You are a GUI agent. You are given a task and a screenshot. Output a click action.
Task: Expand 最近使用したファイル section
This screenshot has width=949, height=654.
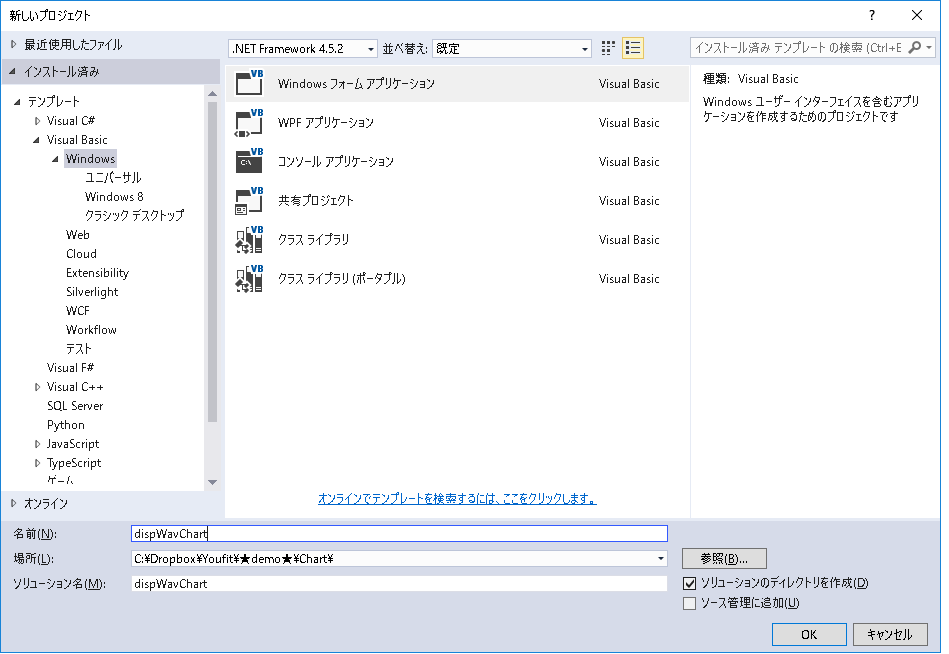(13, 44)
